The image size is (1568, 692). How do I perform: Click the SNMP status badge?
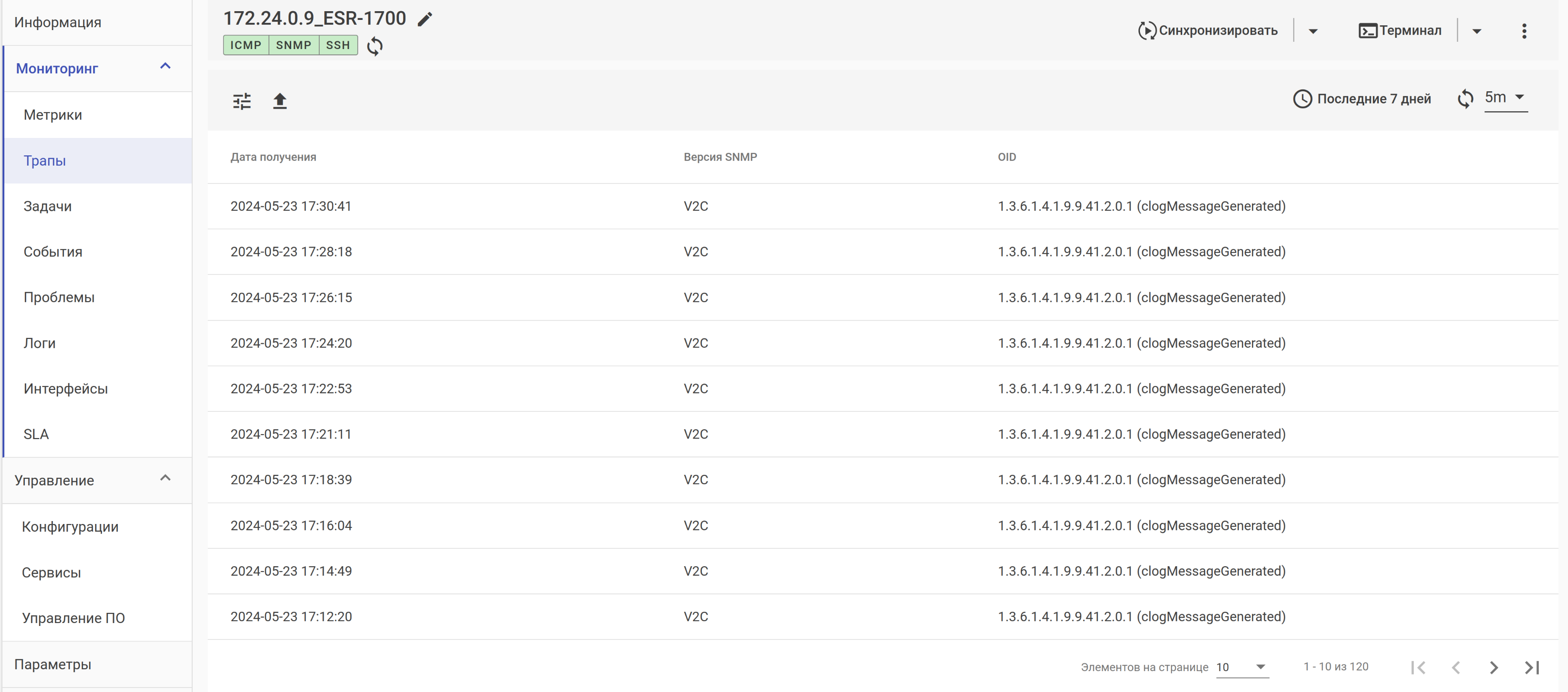click(x=294, y=45)
